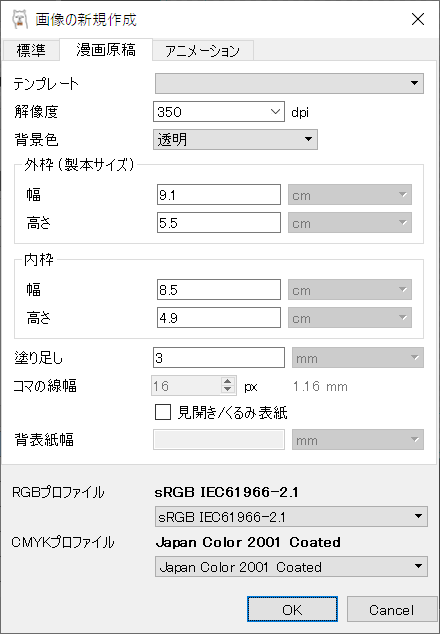Viewport: 440px width, 634px height.
Task: Open the テンプレート dropdown
Action: 290,83
